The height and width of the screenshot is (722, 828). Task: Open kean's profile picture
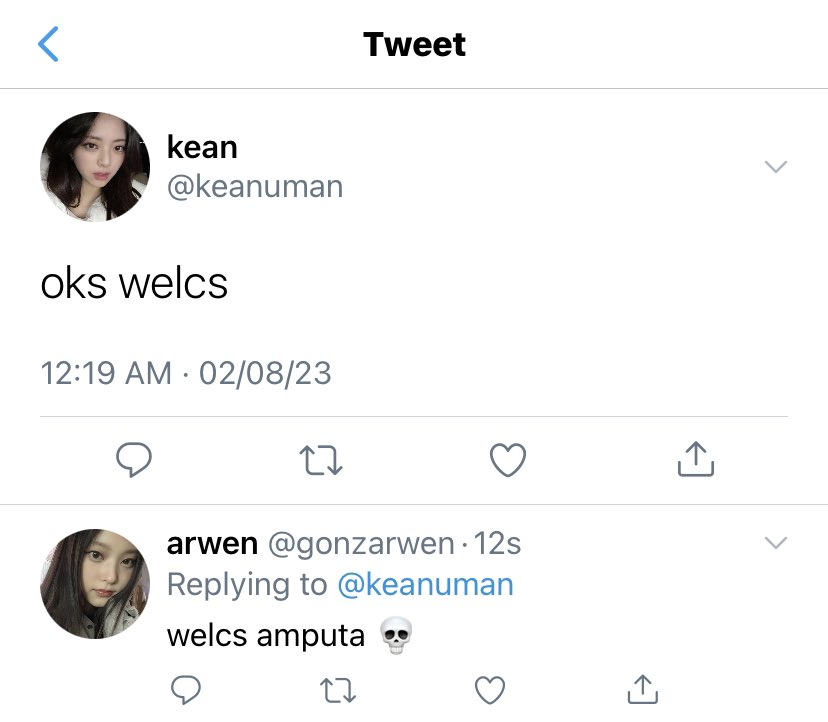(95, 166)
